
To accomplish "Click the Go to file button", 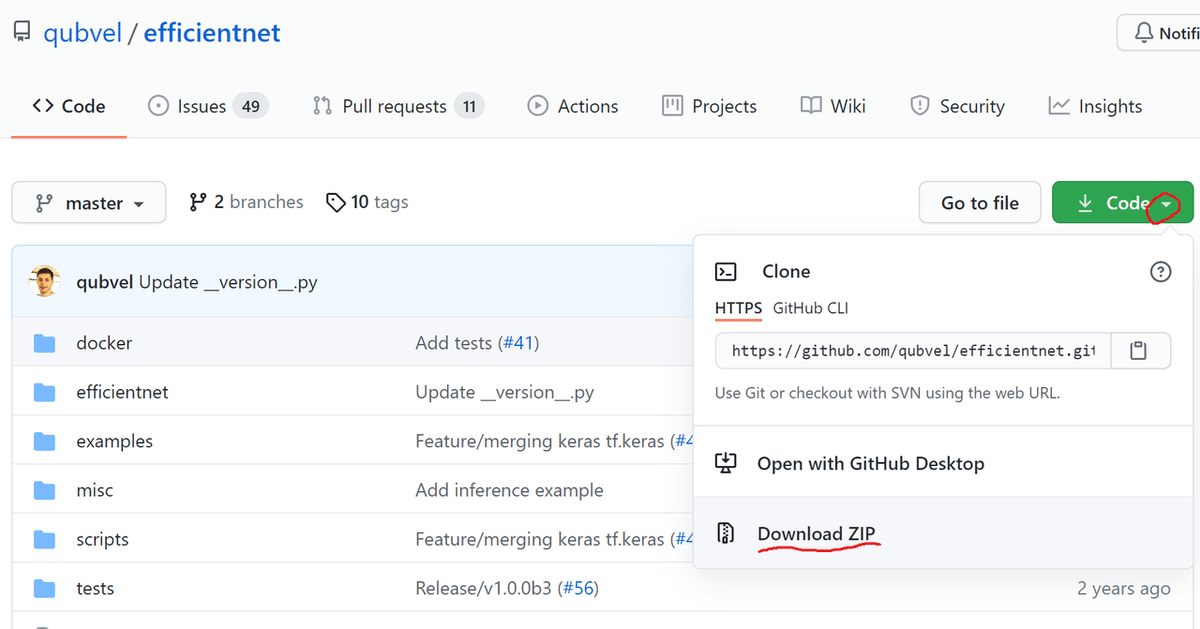I will 979,202.
